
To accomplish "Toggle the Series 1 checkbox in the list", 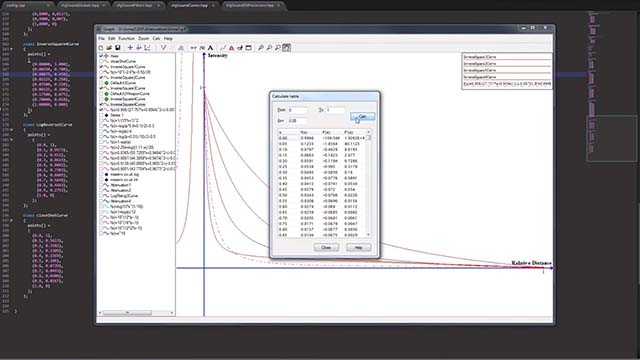I will coord(101,115).
